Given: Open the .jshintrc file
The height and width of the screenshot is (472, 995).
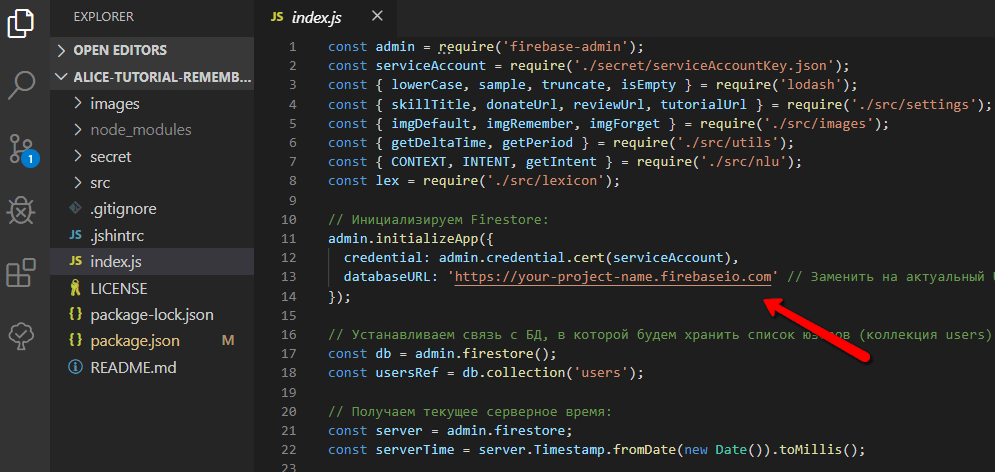Looking at the screenshot, I should 151,235.
